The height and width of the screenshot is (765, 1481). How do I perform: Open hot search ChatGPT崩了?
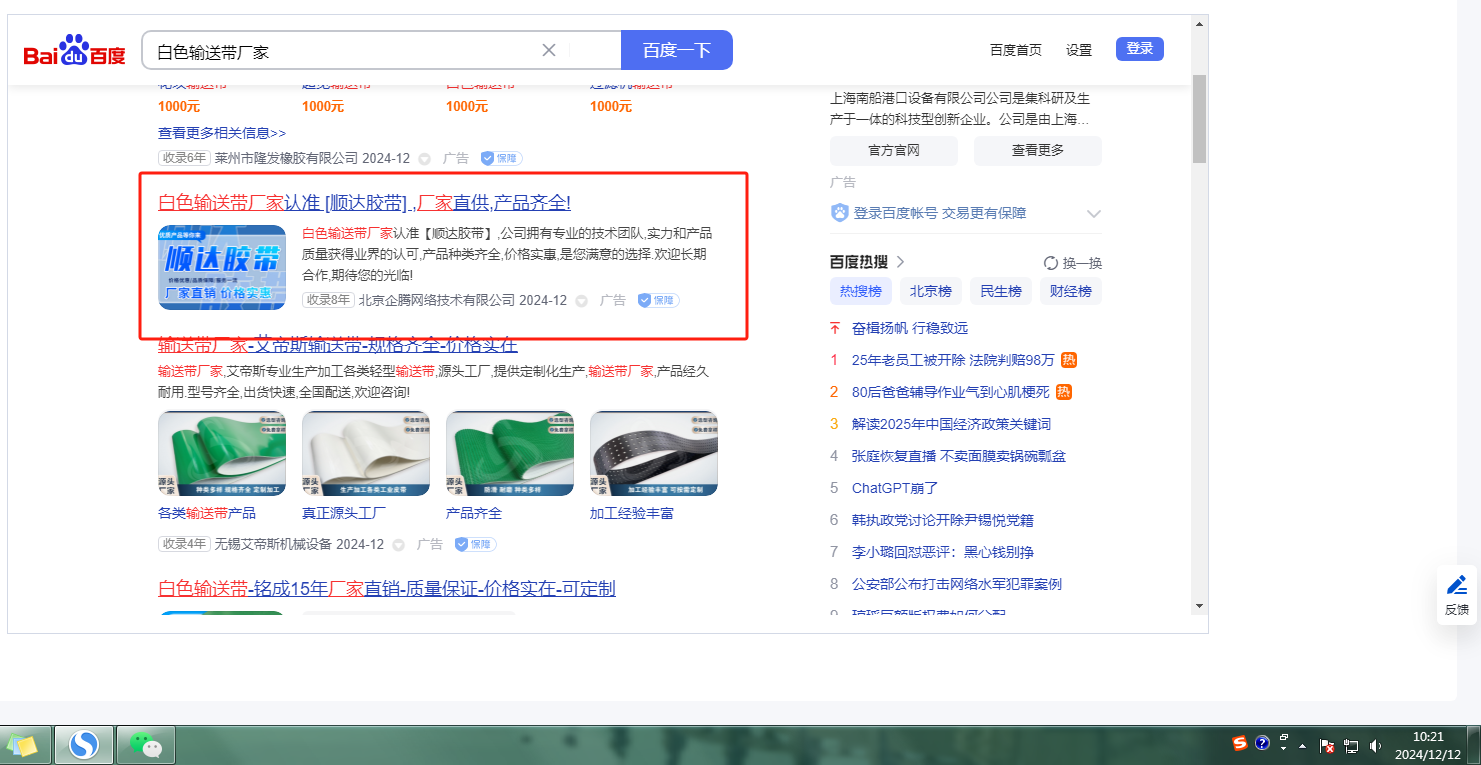895,488
